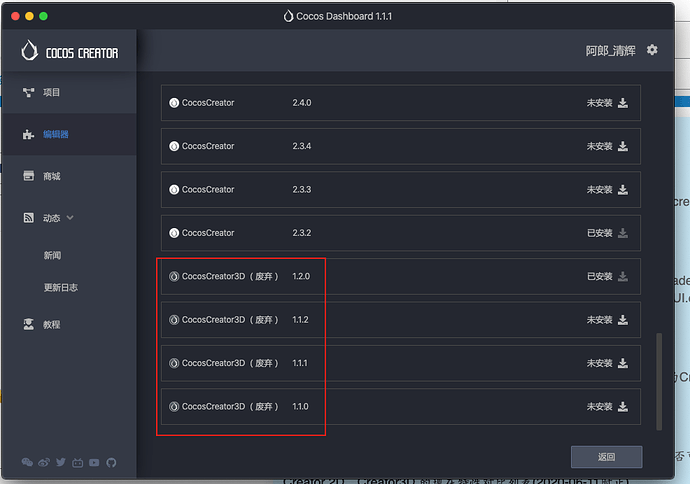Collapse the 动态 menu chevron

tap(70, 217)
